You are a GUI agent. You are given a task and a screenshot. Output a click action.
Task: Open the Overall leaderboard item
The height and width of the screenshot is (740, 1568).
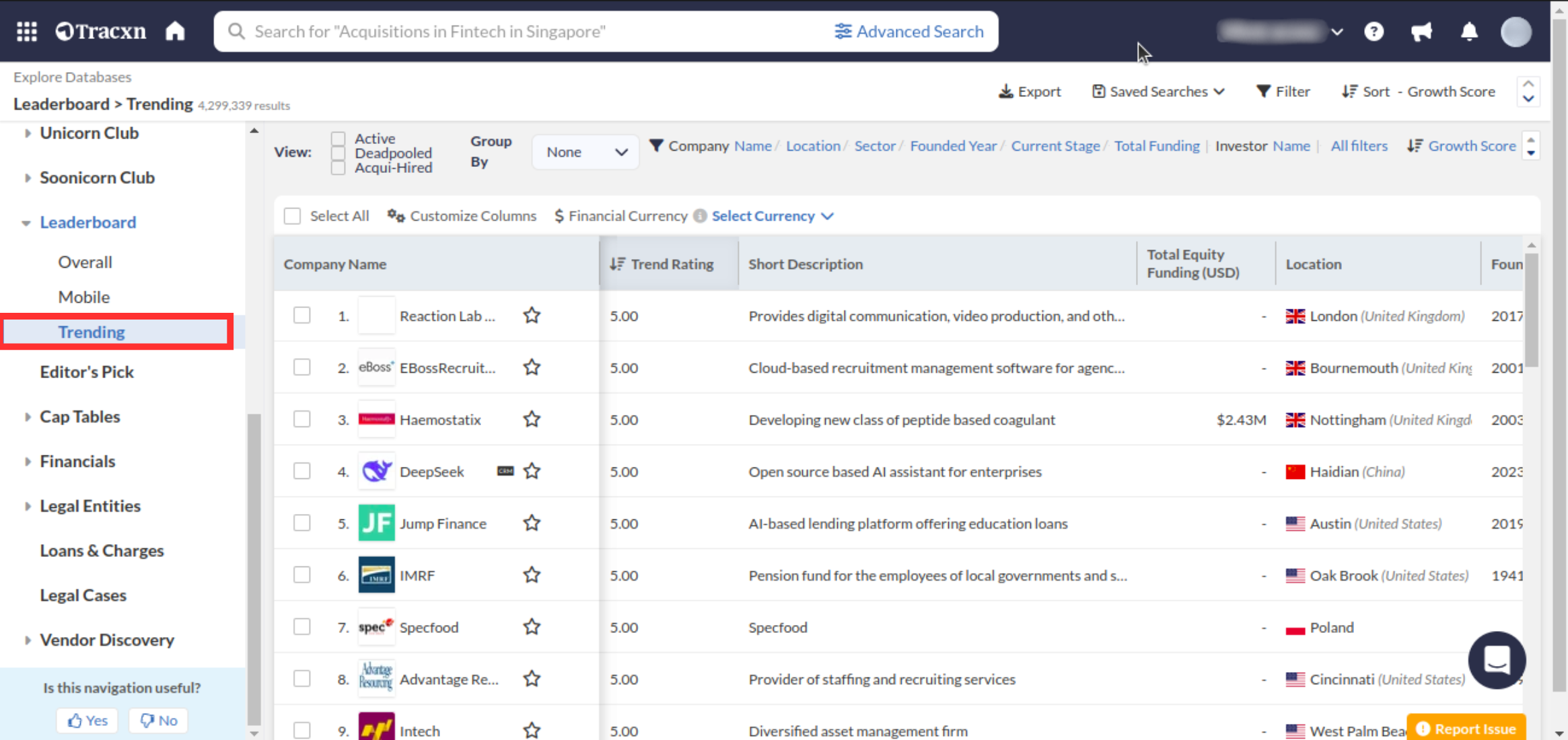point(85,262)
